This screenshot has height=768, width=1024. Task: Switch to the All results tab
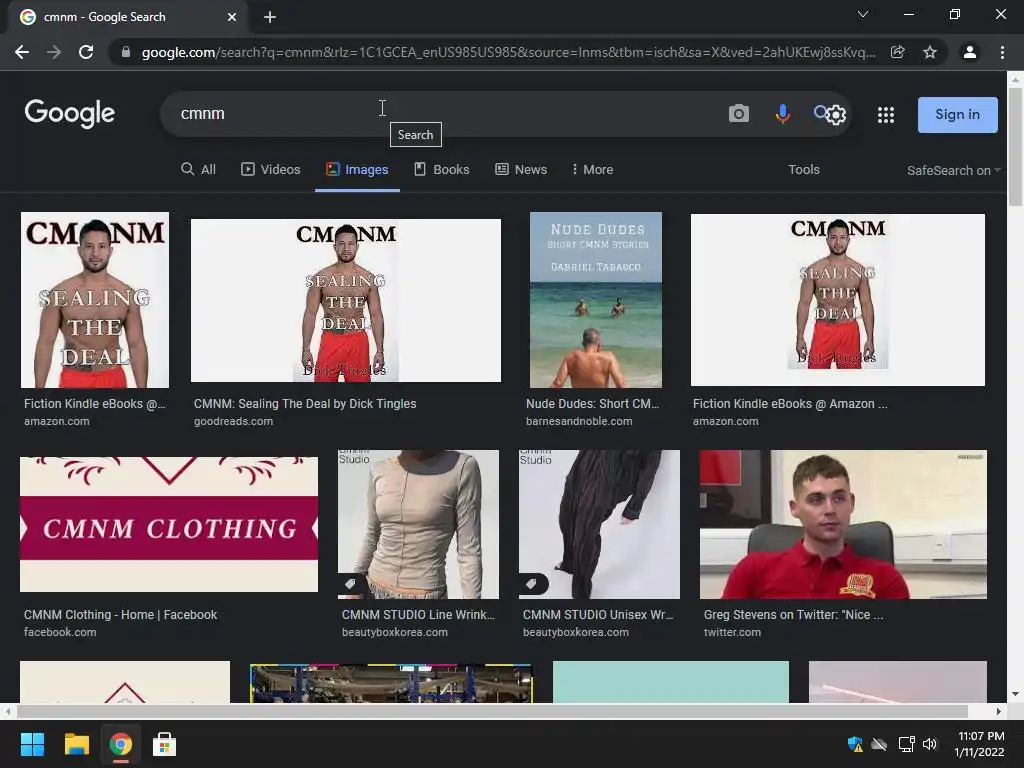coord(199,169)
